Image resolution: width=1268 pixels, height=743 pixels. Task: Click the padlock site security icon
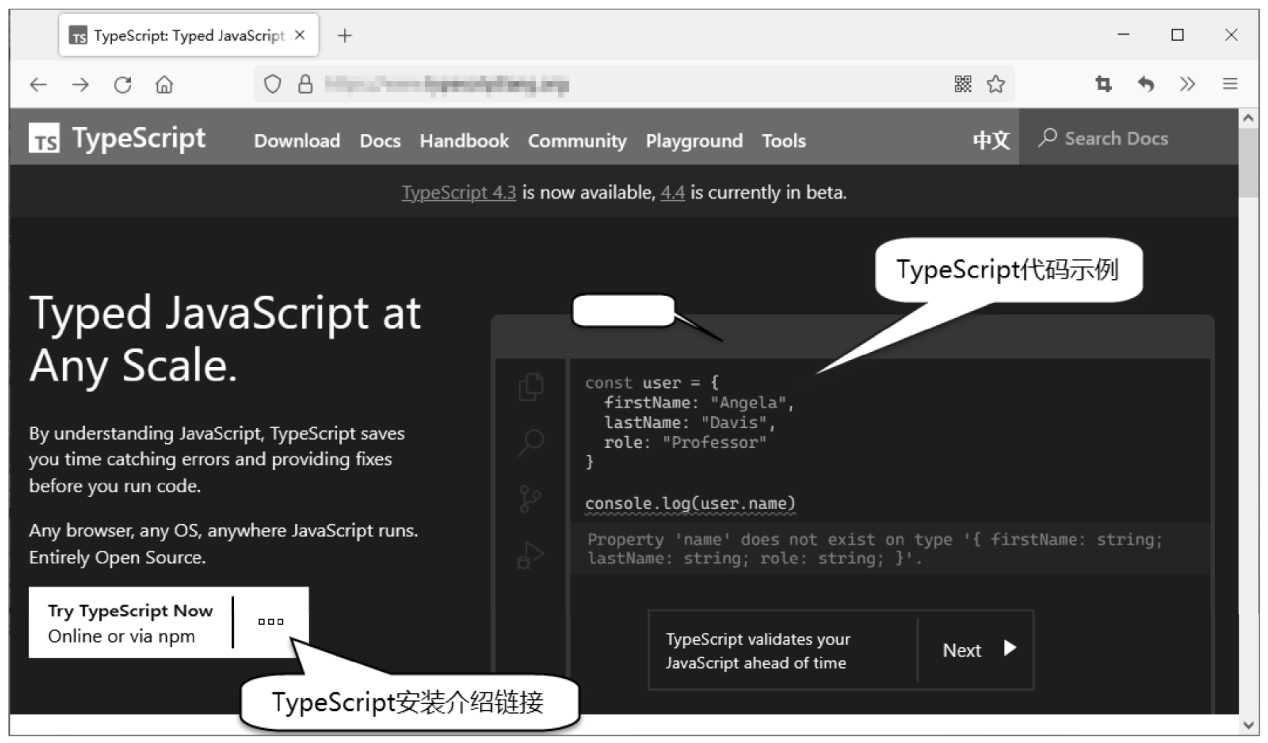[305, 86]
